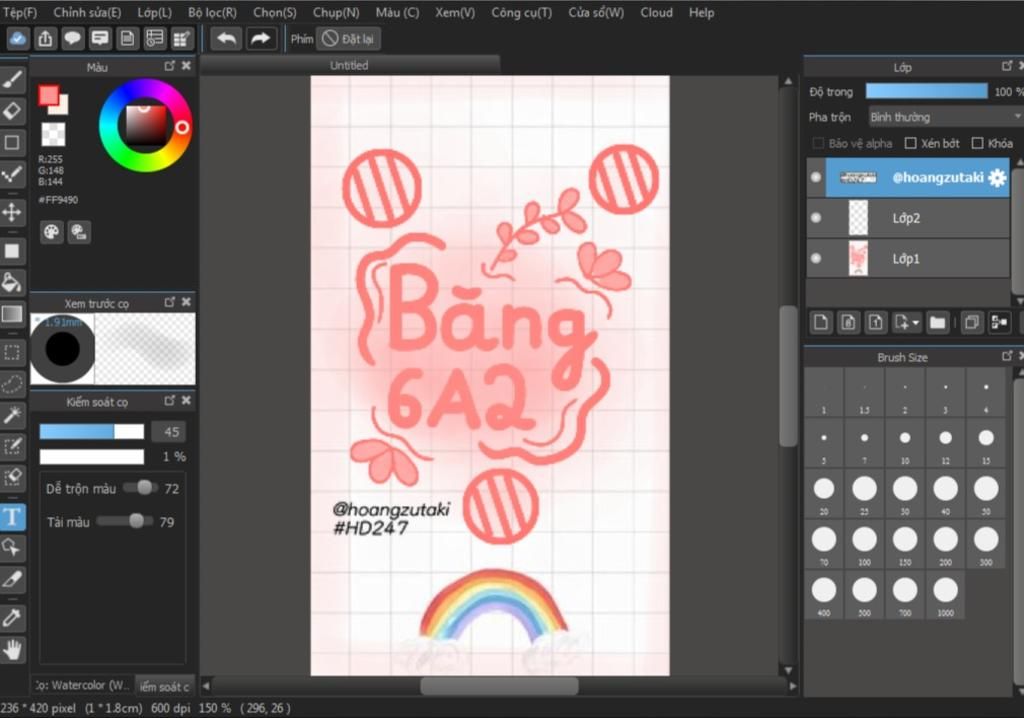This screenshot has width=1024, height=718.
Task: Choose the 7 brush size preset
Action: pos(865,442)
